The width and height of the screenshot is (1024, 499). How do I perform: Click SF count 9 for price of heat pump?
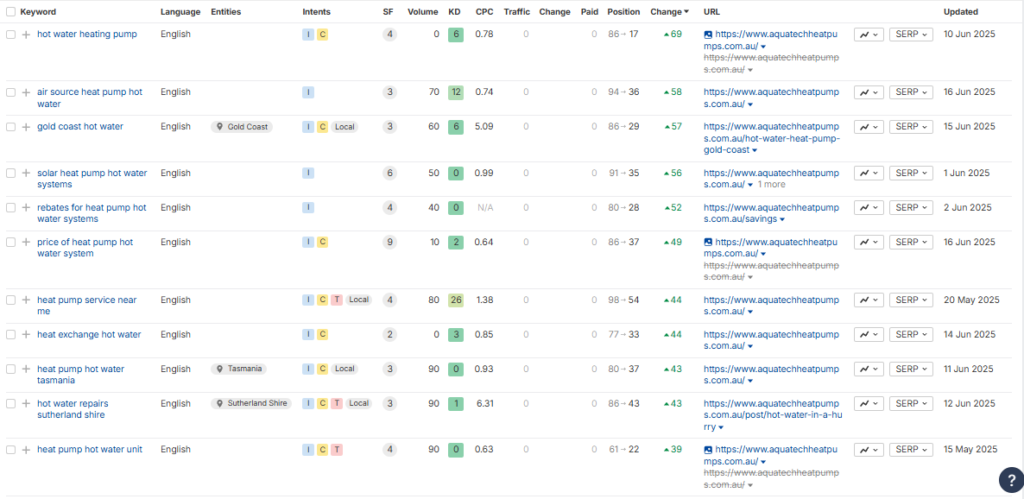389,242
